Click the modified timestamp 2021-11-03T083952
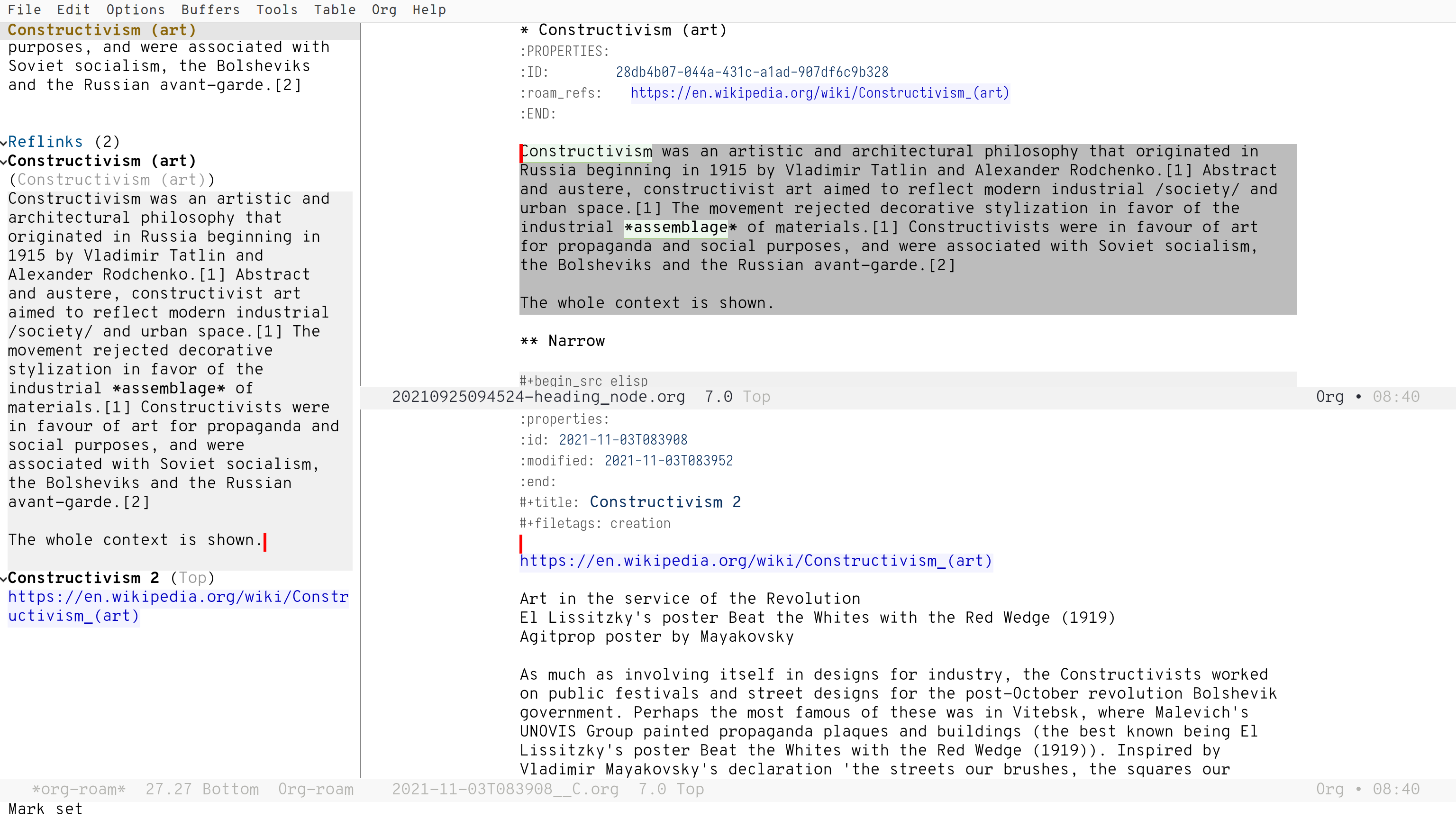Image resolution: width=1456 pixels, height=819 pixels. [x=668, y=461]
